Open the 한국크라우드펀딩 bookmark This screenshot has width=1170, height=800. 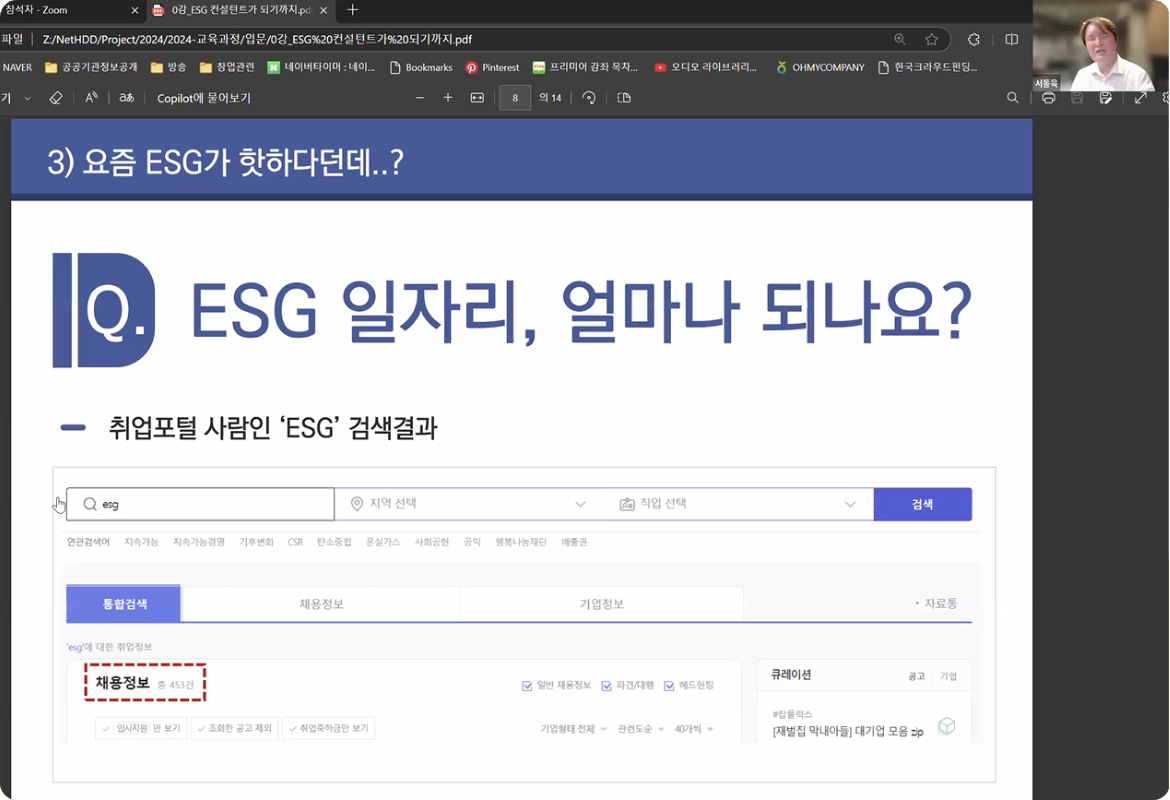pos(927,67)
